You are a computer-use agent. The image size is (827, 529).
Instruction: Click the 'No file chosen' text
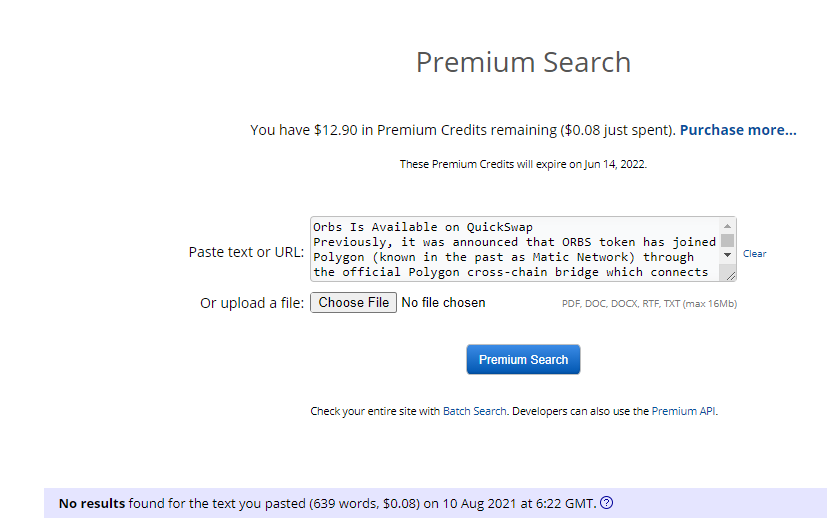click(x=443, y=303)
